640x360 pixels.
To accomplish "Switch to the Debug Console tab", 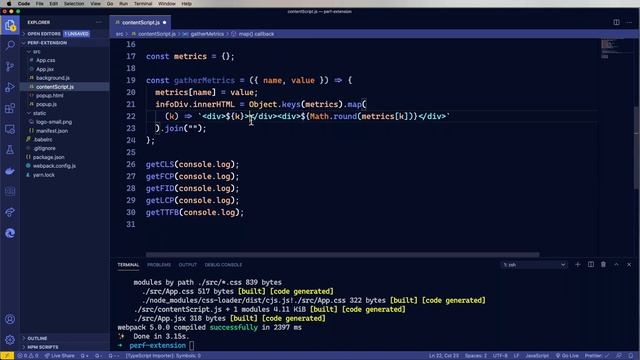I will tap(223, 265).
